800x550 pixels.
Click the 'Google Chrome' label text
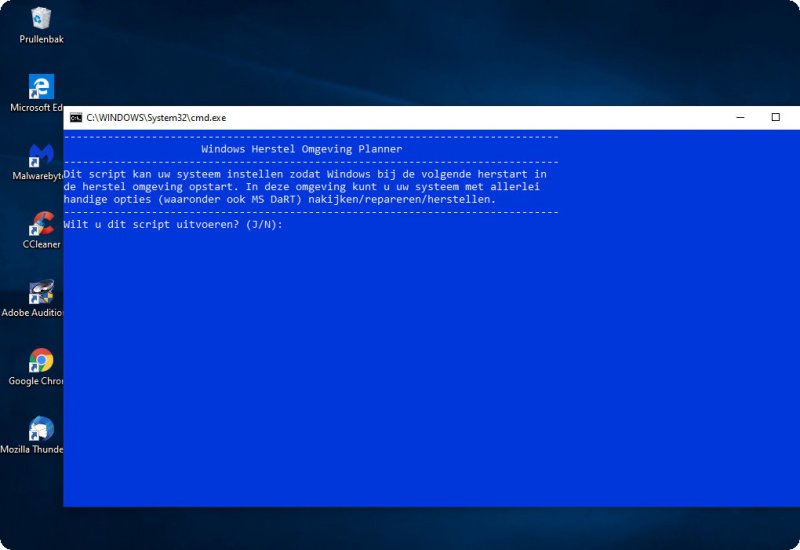point(36,381)
